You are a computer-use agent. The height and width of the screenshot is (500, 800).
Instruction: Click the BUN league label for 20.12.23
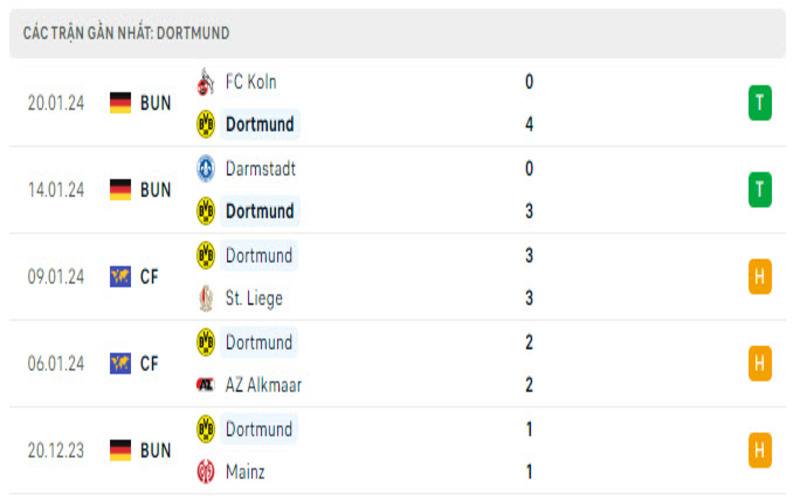coord(156,450)
